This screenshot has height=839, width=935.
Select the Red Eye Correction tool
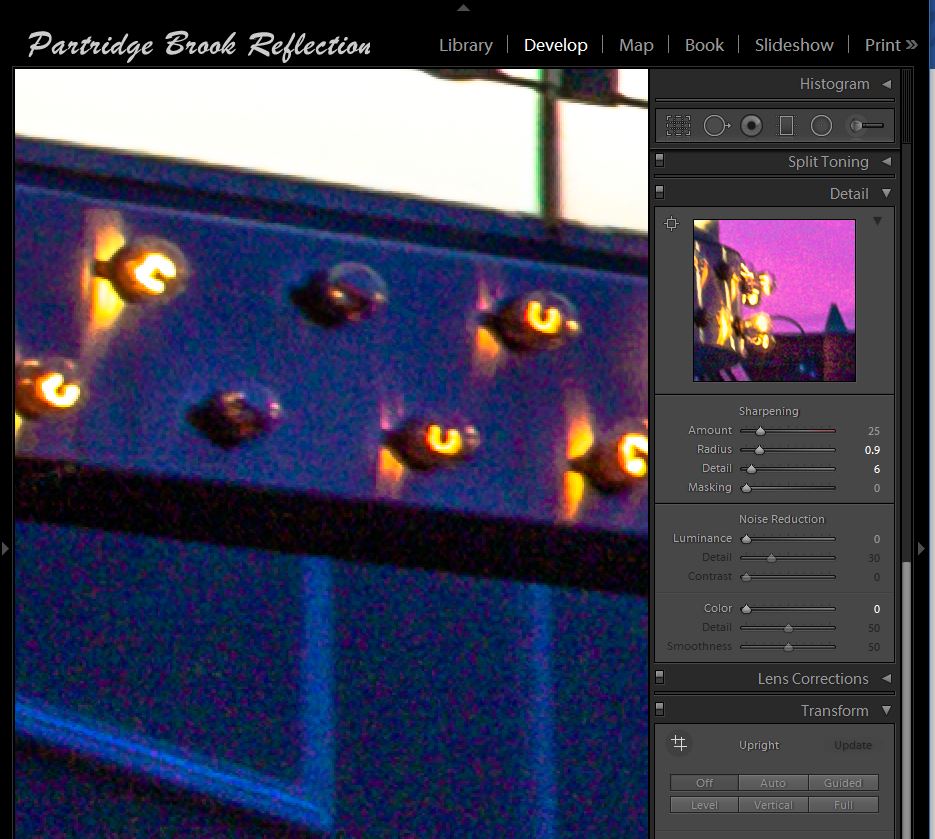(752, 125)
